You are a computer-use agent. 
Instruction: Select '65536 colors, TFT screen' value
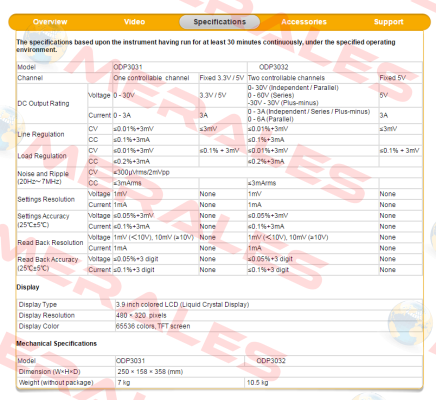coord(153,326)
